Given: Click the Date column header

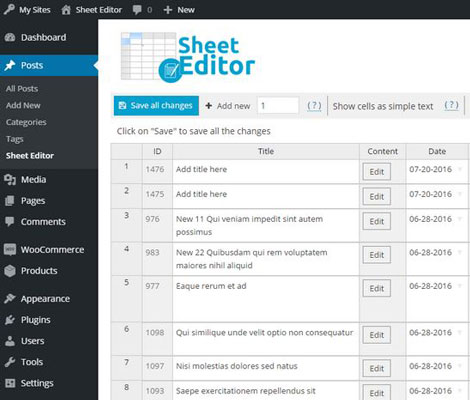Looking at the screenshot, I should (437, 151).
